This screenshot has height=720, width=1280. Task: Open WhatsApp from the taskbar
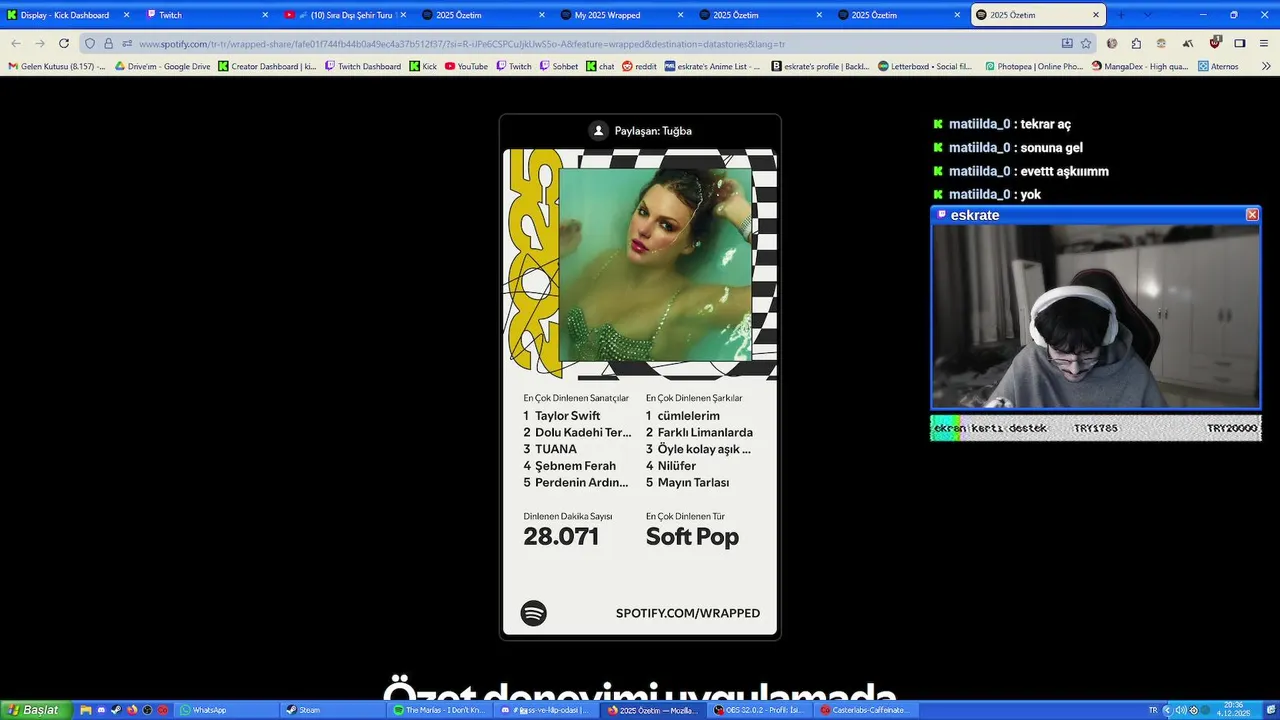pyautogui.click(x=227, y=710)
